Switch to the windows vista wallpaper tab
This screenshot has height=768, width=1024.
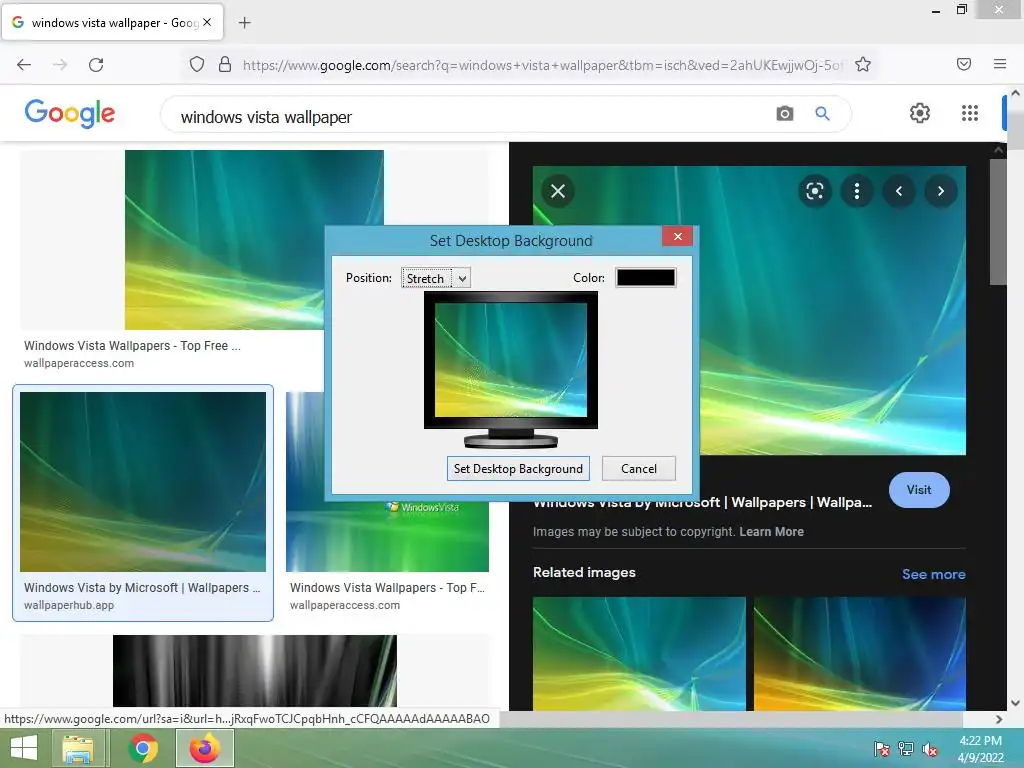[114, 22]
